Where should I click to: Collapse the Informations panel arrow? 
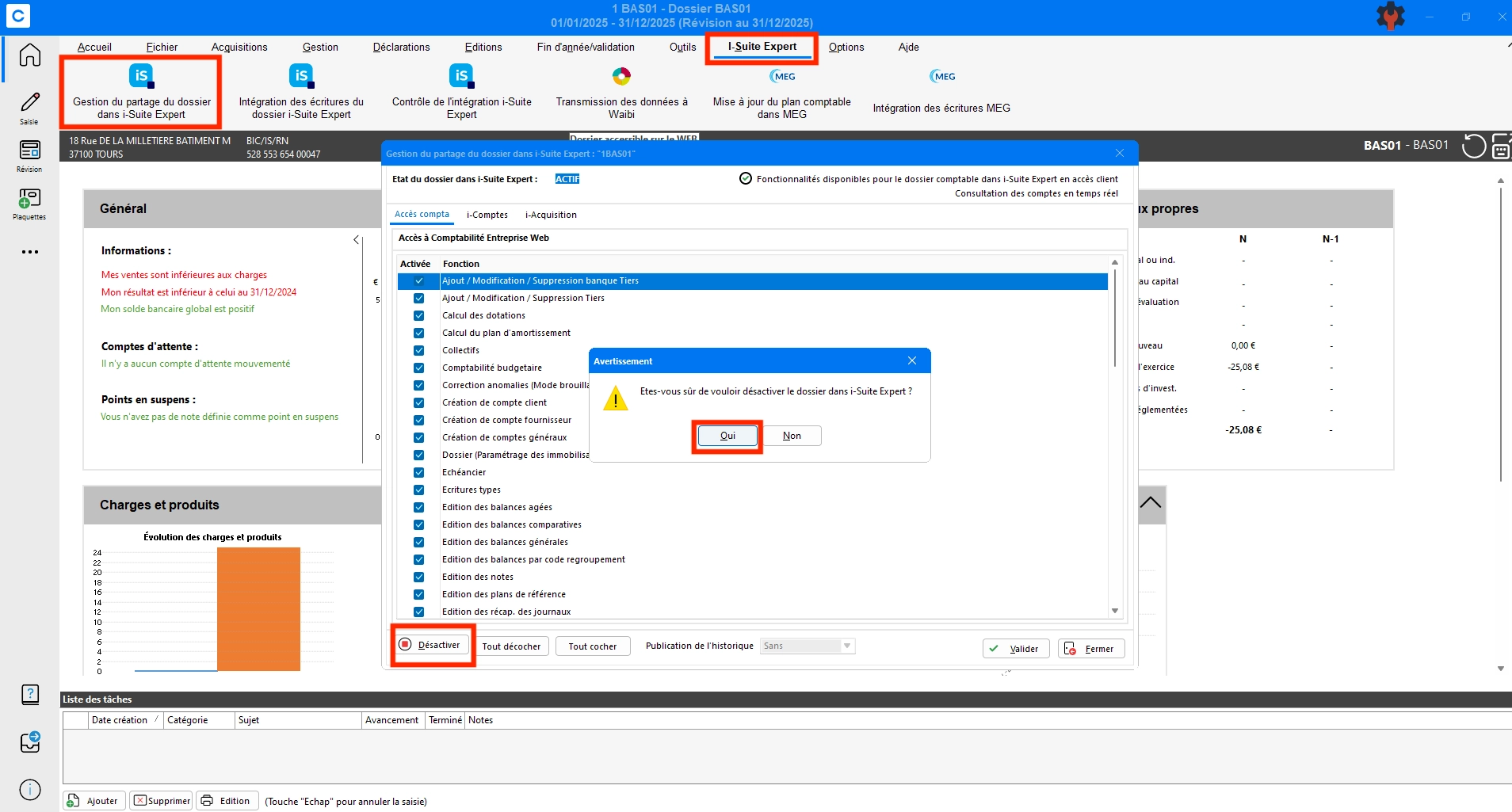pos(356,239)
